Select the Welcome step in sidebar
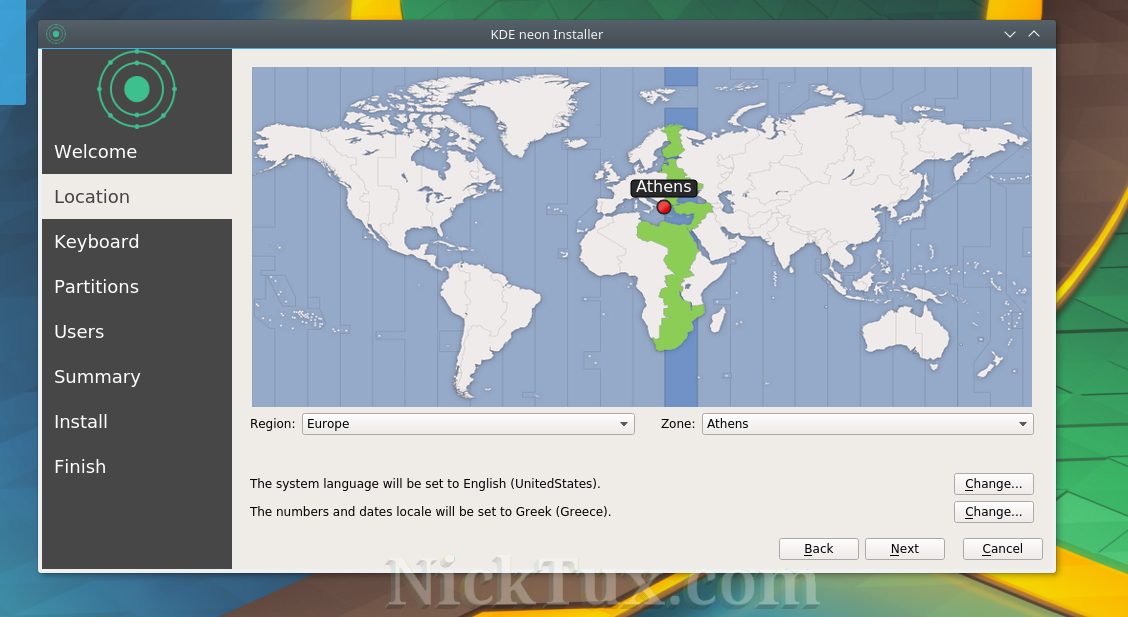 (x=95, y=152)
